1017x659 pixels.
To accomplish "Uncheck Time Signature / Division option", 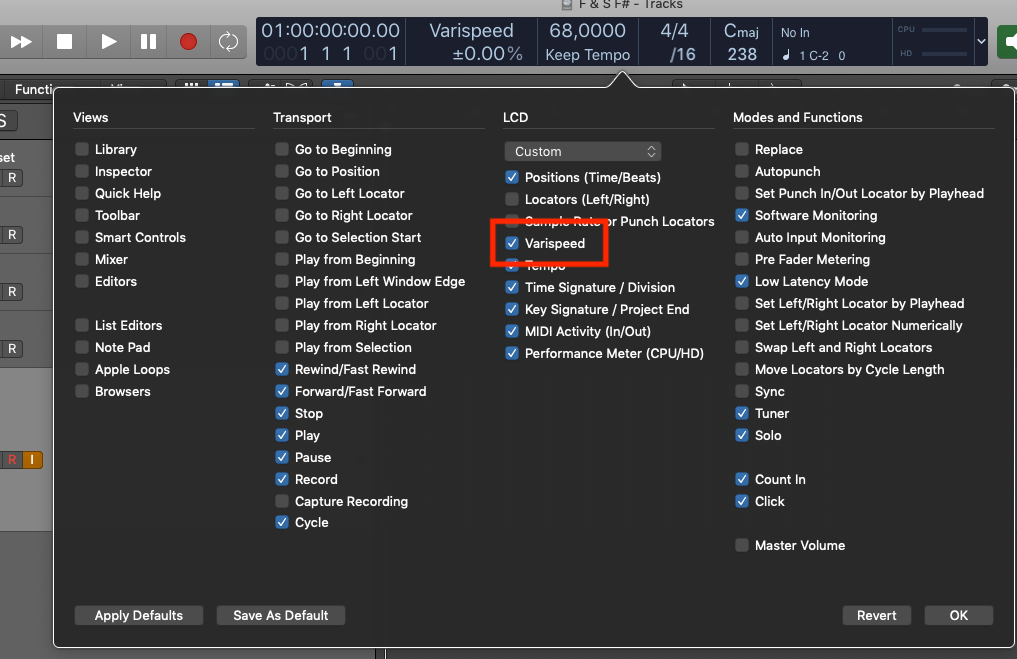I will (x=512, y=287).
